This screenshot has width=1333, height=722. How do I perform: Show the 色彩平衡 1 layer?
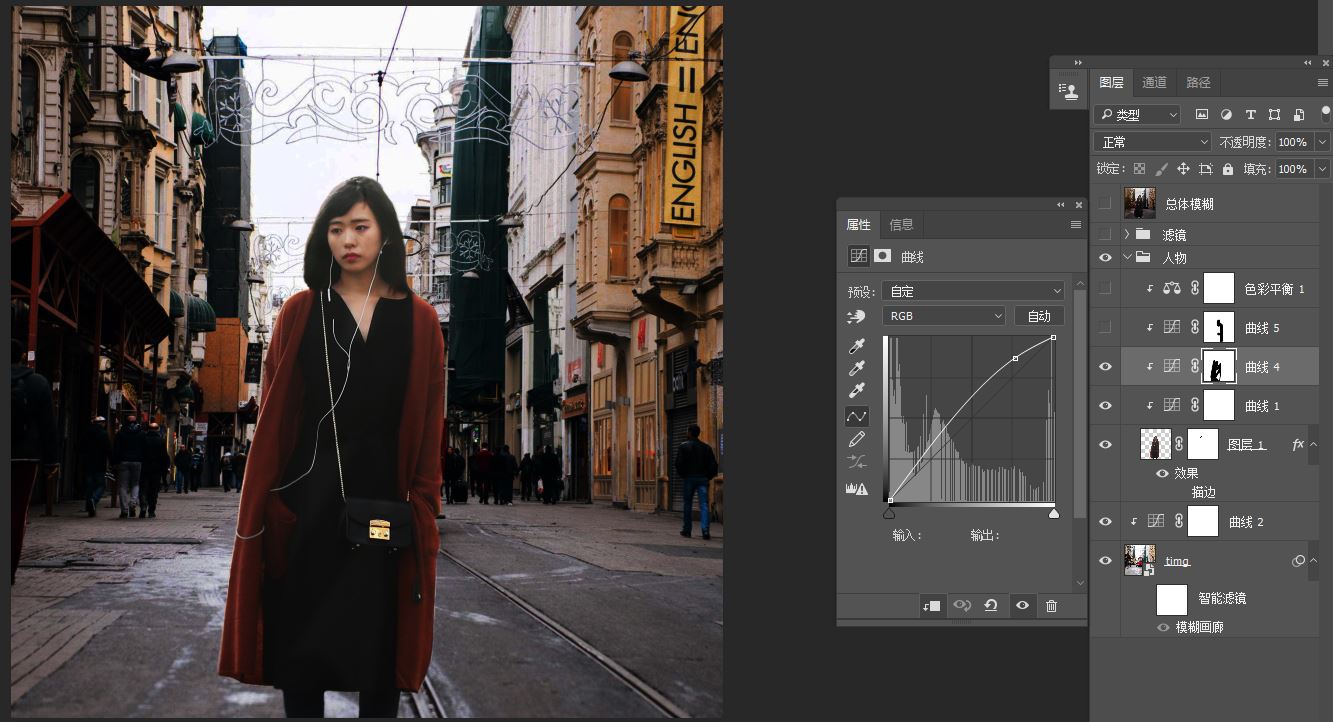(x=1105, y=289)
